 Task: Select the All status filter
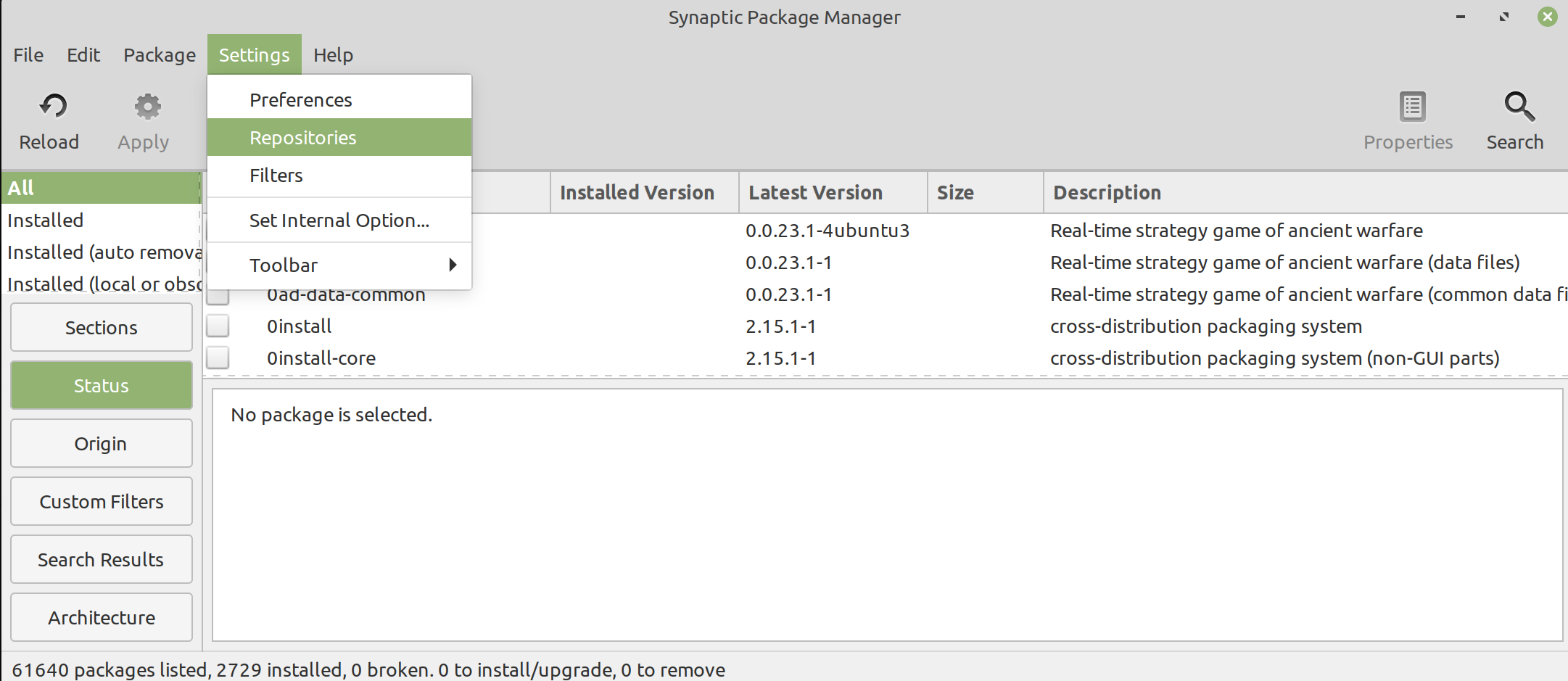pos(102,188)
